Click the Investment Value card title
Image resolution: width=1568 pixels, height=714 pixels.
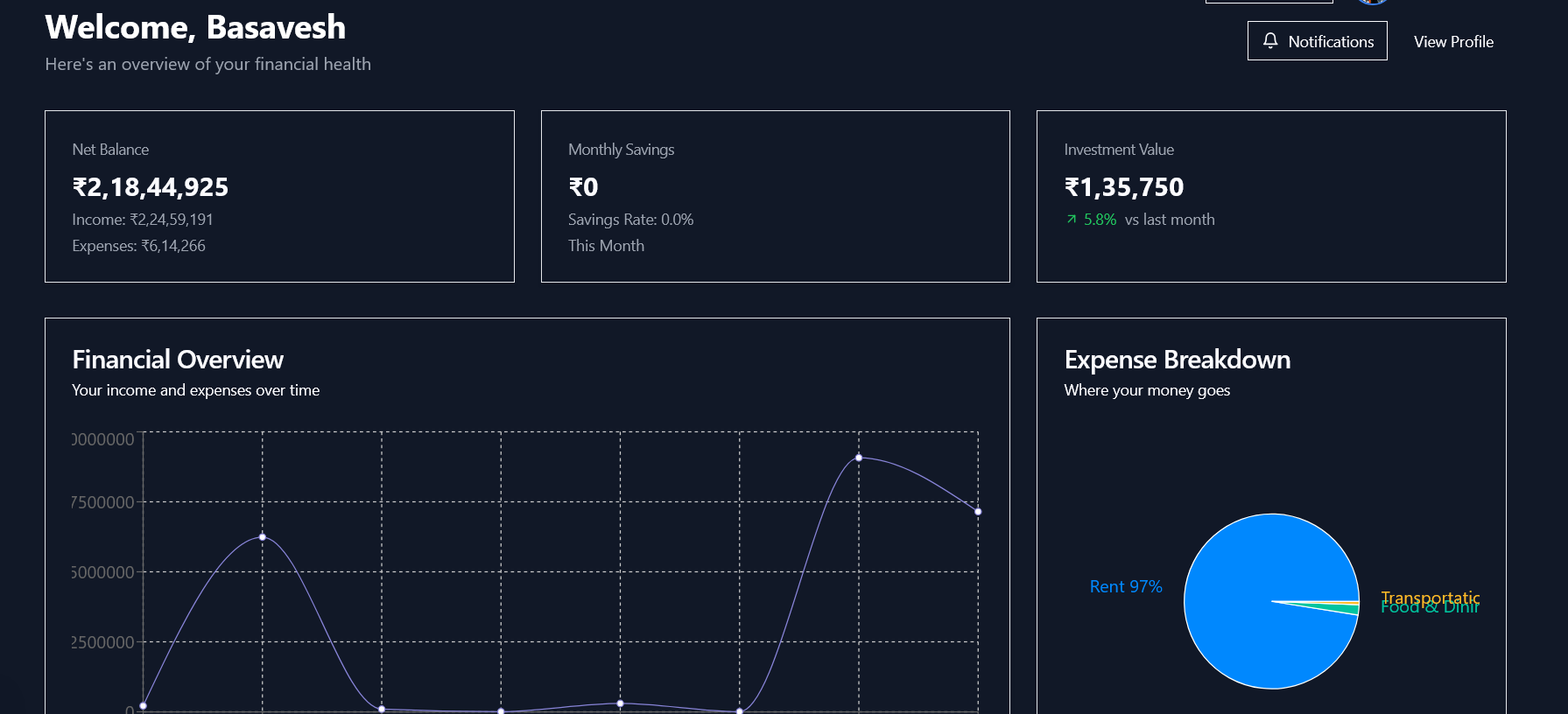click(1119, 150)
